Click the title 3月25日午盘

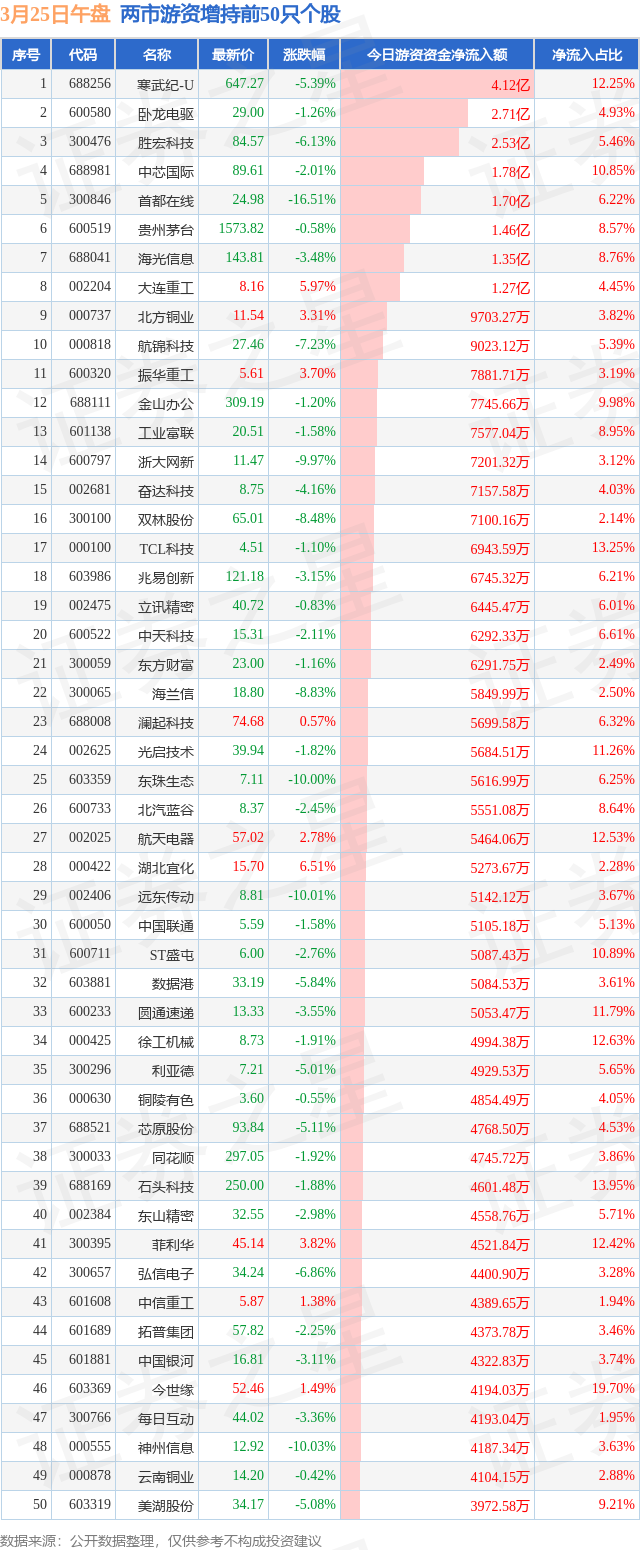pyautogui.click(x=56, y=14)
